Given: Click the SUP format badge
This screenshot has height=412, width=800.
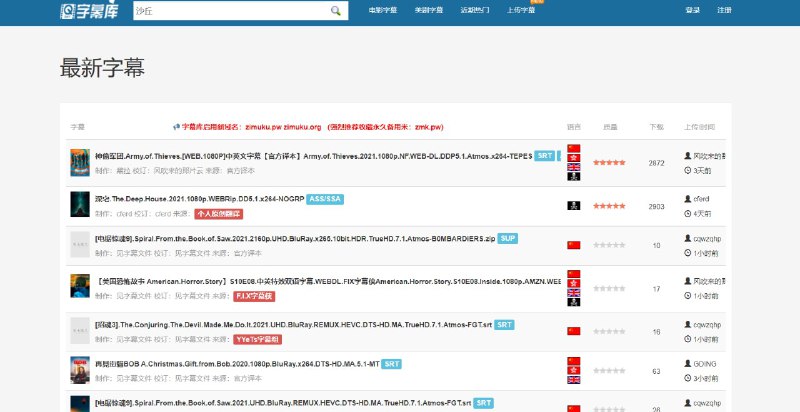Looking at the screenshot, I should click(x=507, y=239).
